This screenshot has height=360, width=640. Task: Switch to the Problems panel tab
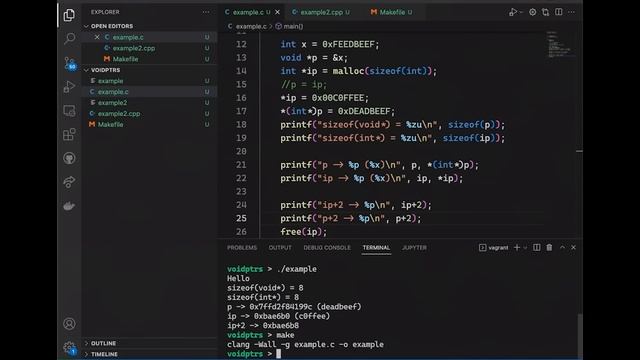click(242, 248)
